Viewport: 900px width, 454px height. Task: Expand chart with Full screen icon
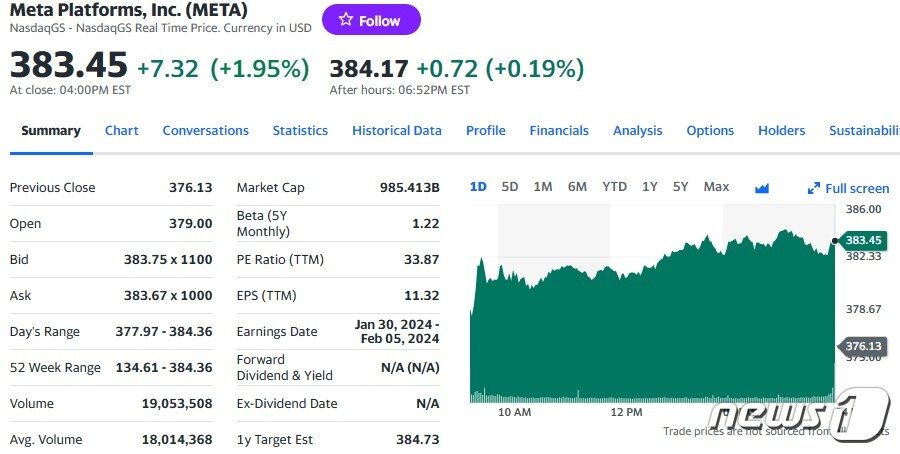tap(849, 188)
